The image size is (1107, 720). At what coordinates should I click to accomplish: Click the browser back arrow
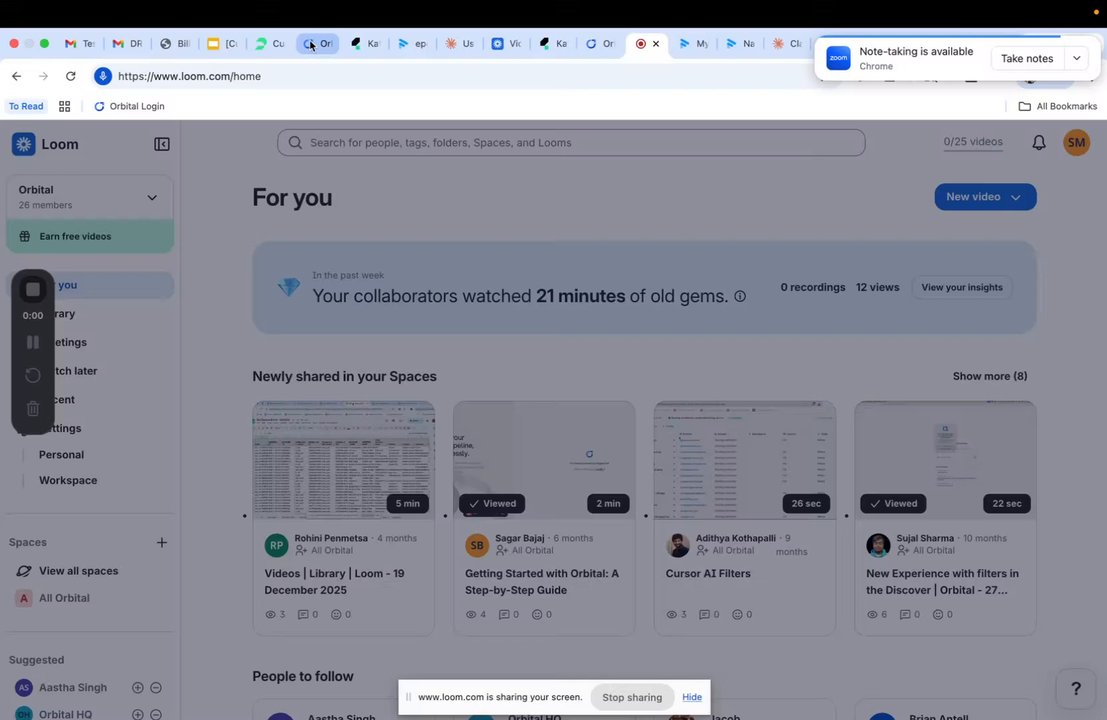click(16, 76)
